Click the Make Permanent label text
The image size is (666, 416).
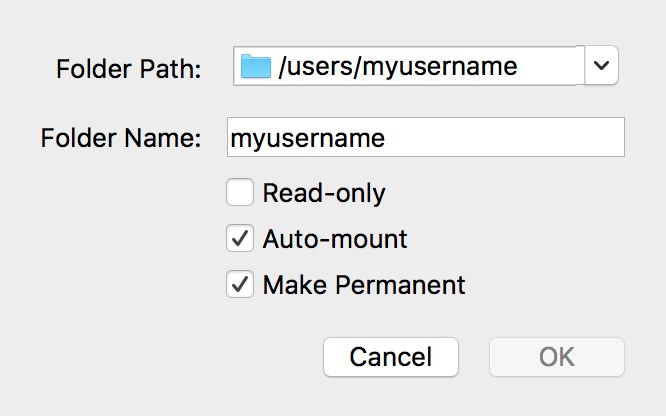(364, 285)
